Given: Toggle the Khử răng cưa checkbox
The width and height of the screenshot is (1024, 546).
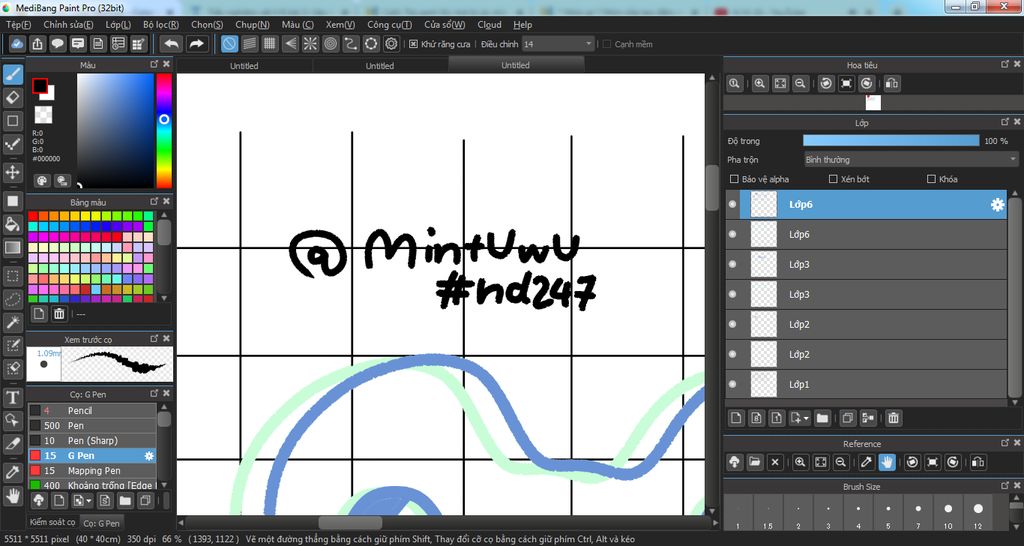Looking at the screenshot, I should pos(413,44).
